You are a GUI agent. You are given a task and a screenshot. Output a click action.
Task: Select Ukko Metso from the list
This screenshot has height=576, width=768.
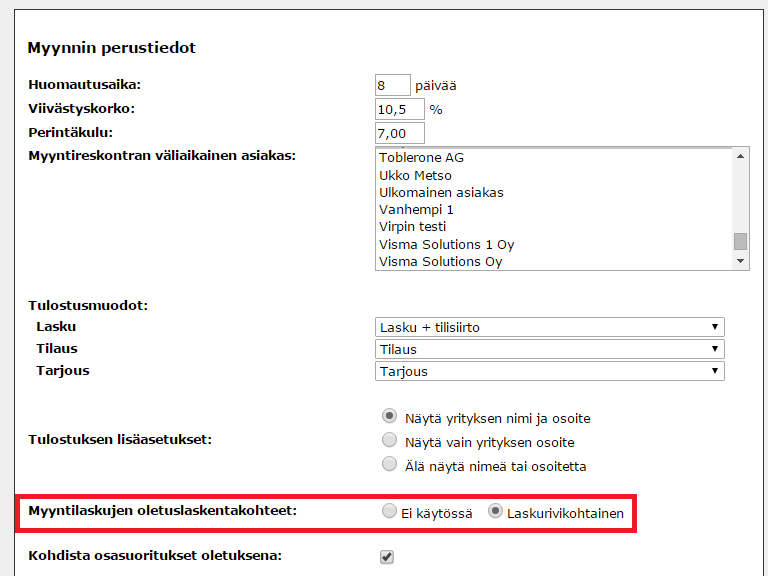pyautogui.click(x=415, y=175)
